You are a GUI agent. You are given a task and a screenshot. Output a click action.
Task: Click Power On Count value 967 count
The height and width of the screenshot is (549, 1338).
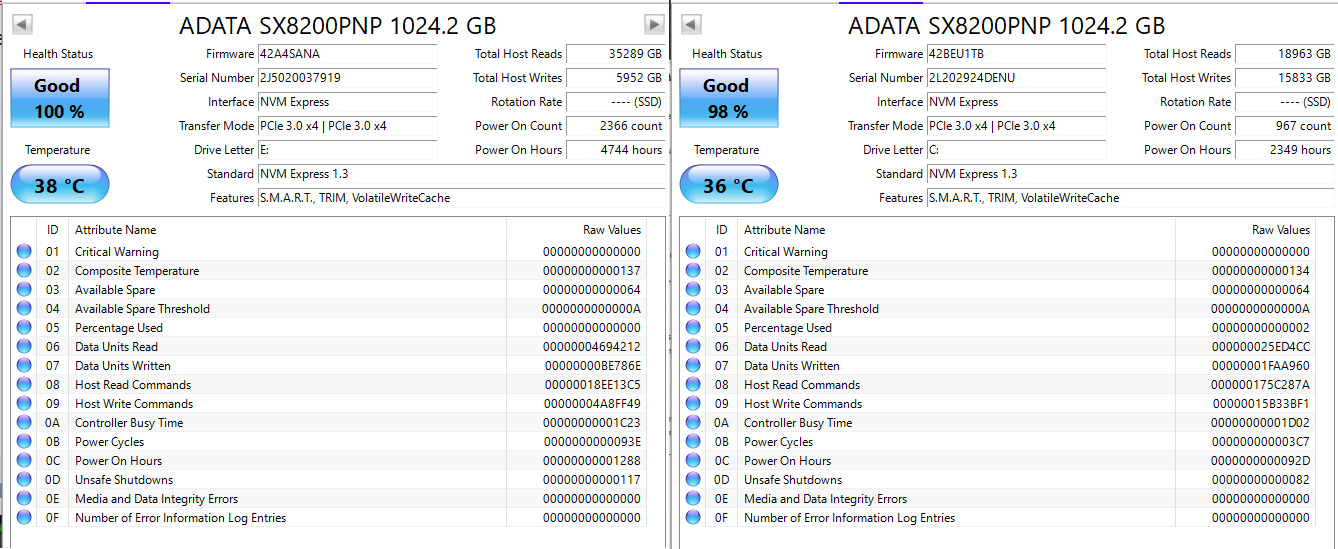pos(1285,126)
